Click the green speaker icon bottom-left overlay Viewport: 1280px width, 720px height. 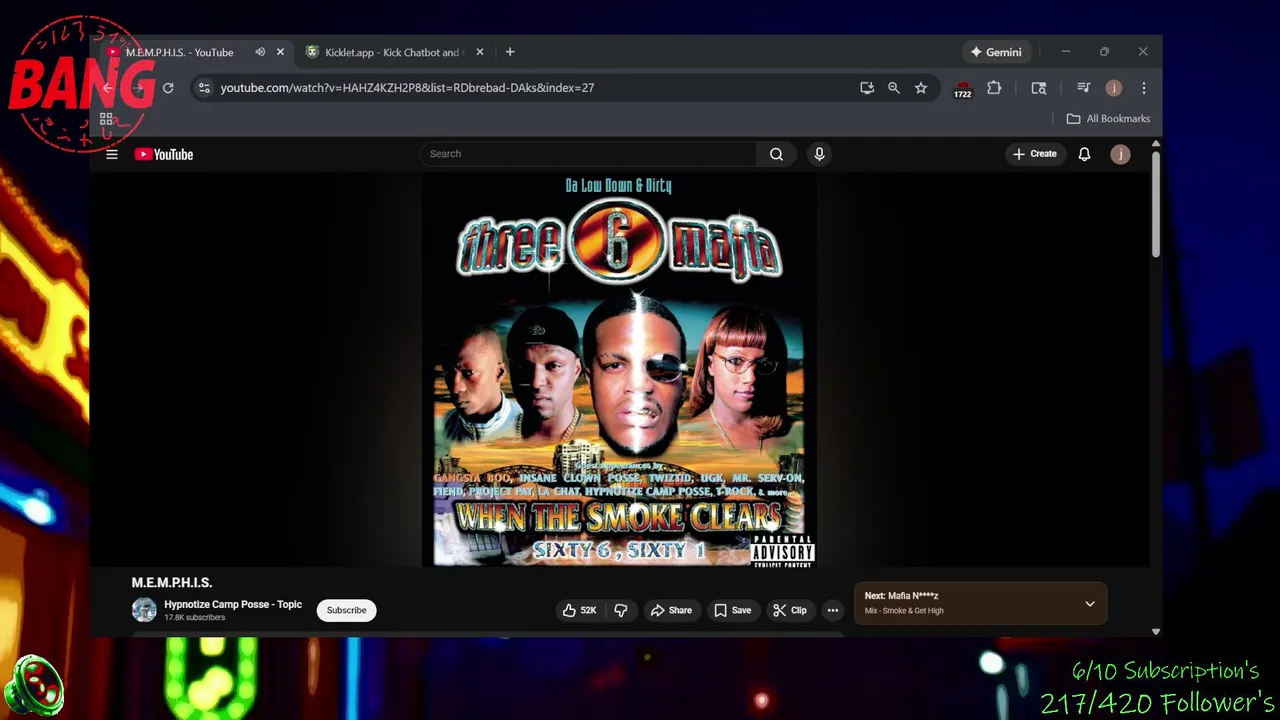[34, 685]
